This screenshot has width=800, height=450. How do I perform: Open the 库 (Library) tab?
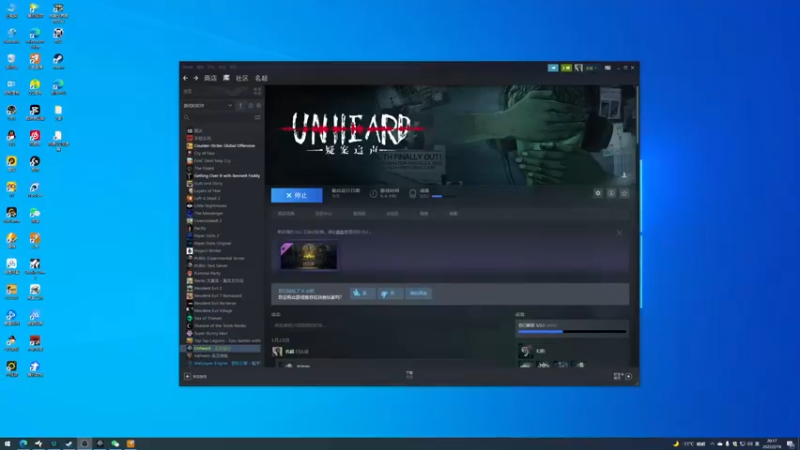(x=226, y=78)
